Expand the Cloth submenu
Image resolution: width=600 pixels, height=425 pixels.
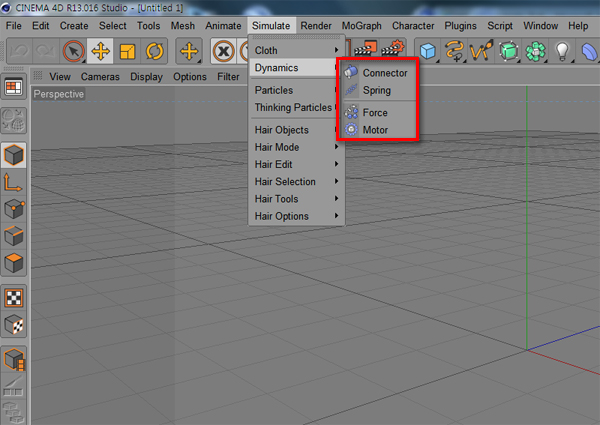click(x=297, y=50)
